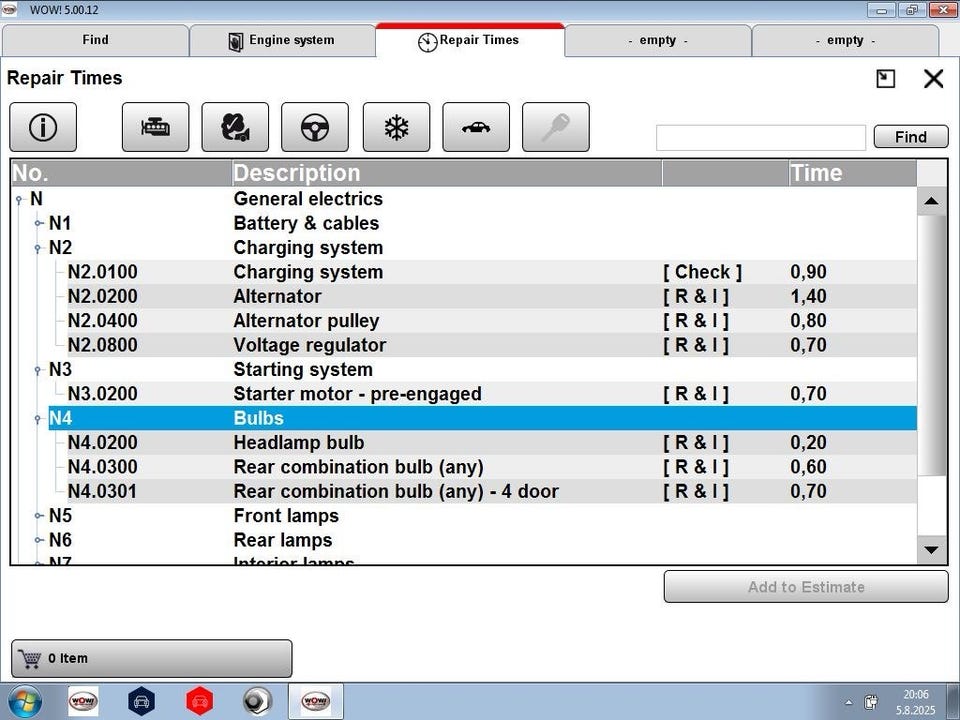
Task: Select the engine category icon
Action: pos(155,128)
